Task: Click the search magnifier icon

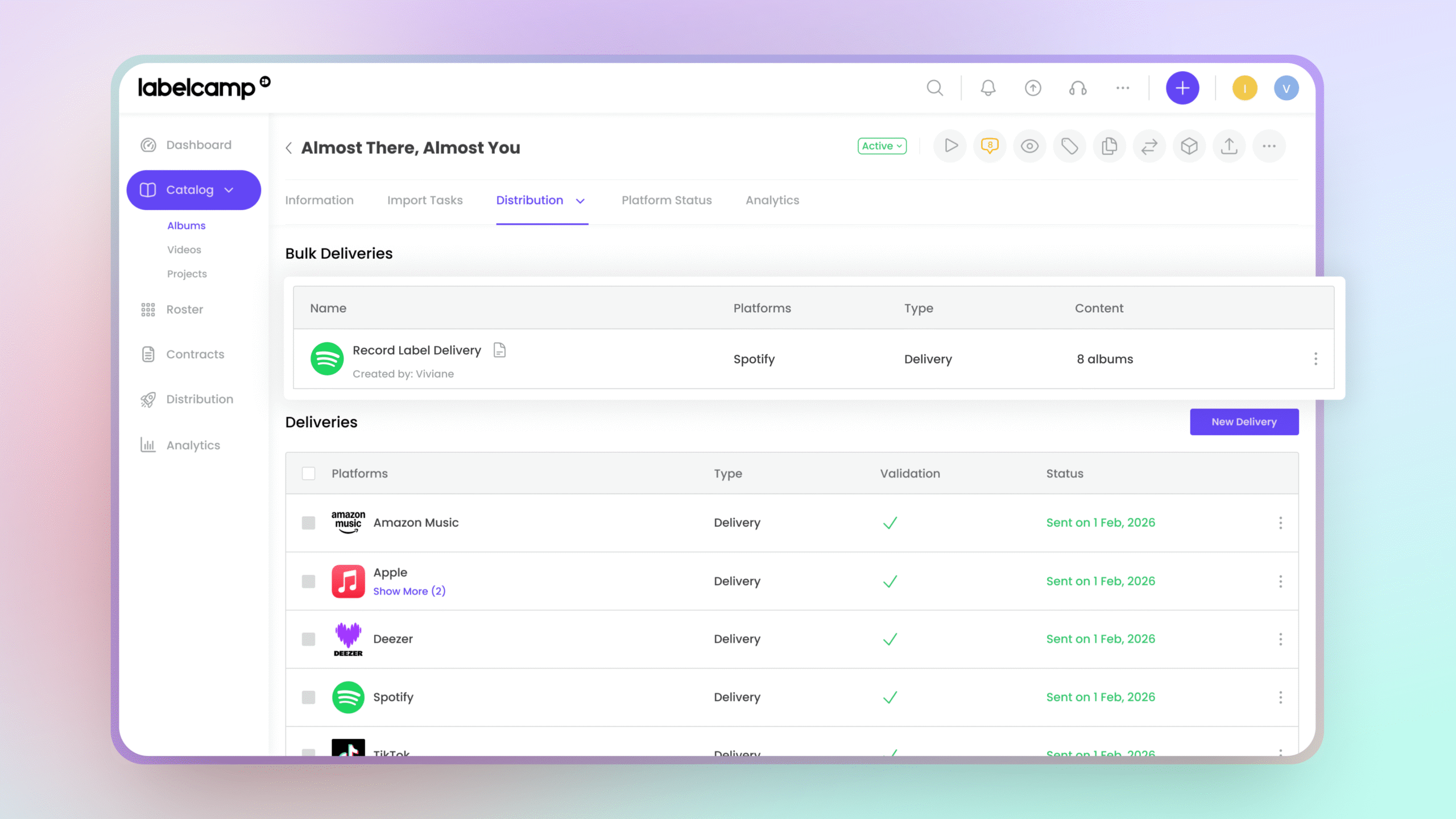Action: [934, 88]
